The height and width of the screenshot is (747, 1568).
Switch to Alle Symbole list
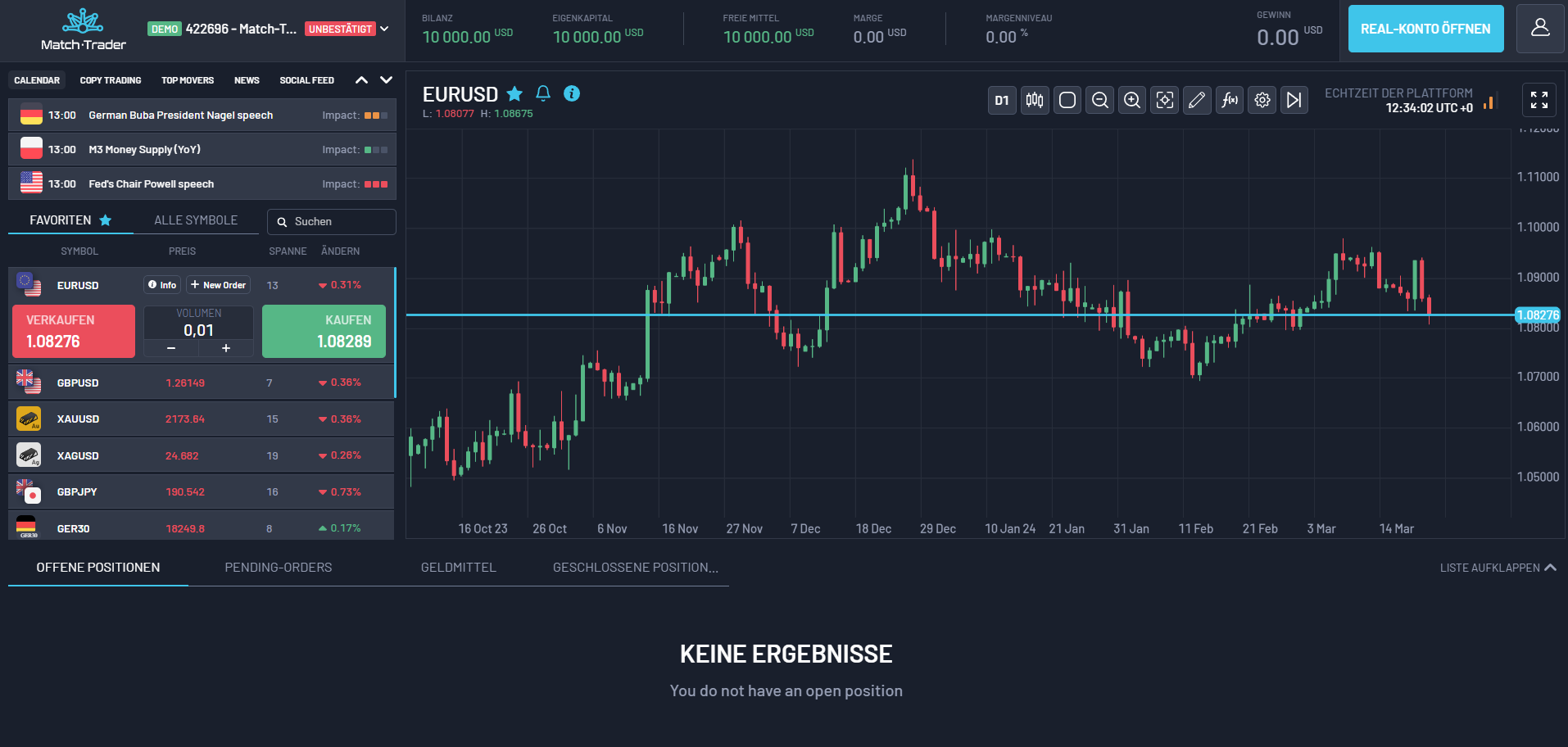click(x=196, y=220)
